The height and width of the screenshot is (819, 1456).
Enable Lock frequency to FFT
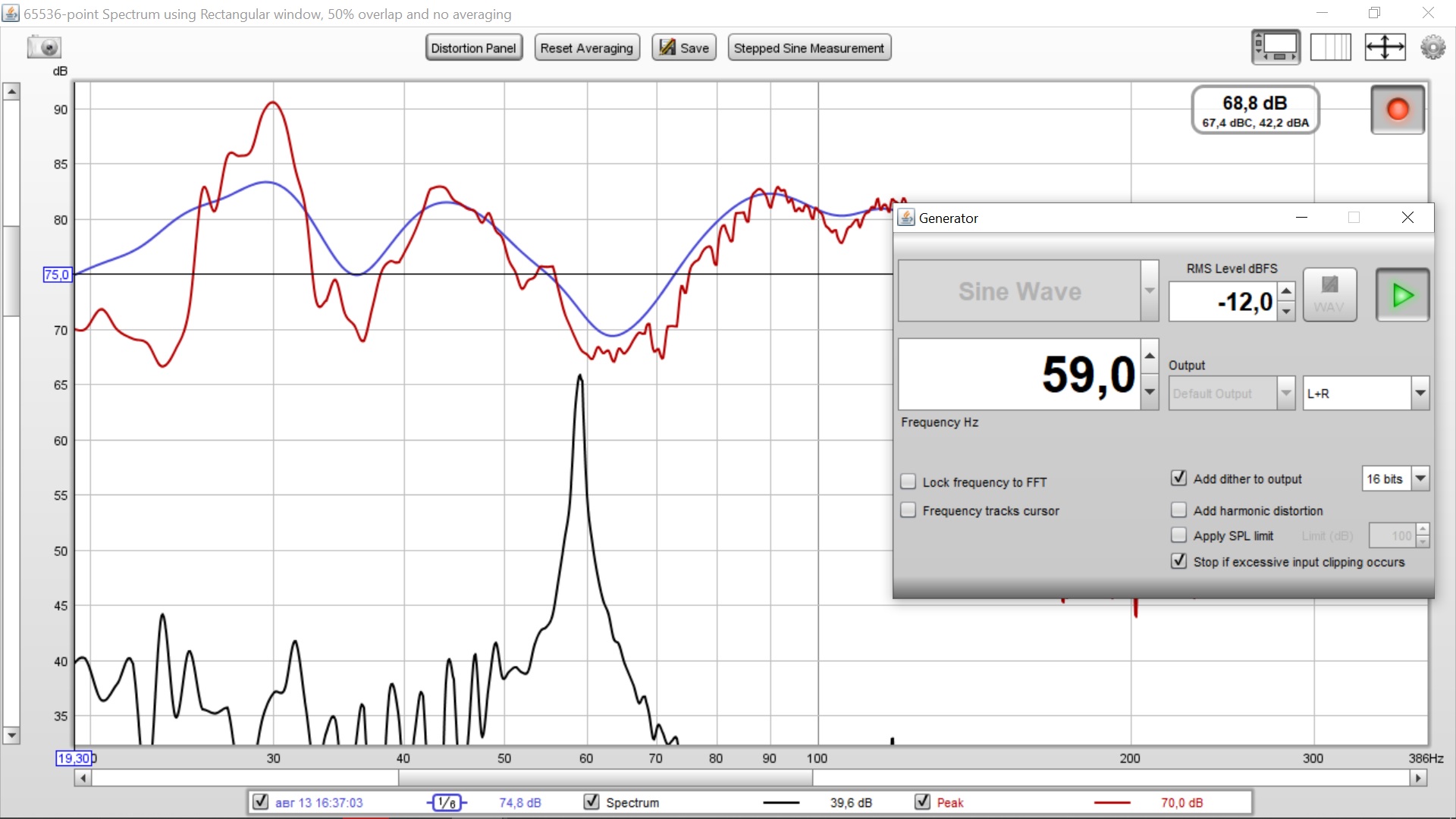pos(908,482)
